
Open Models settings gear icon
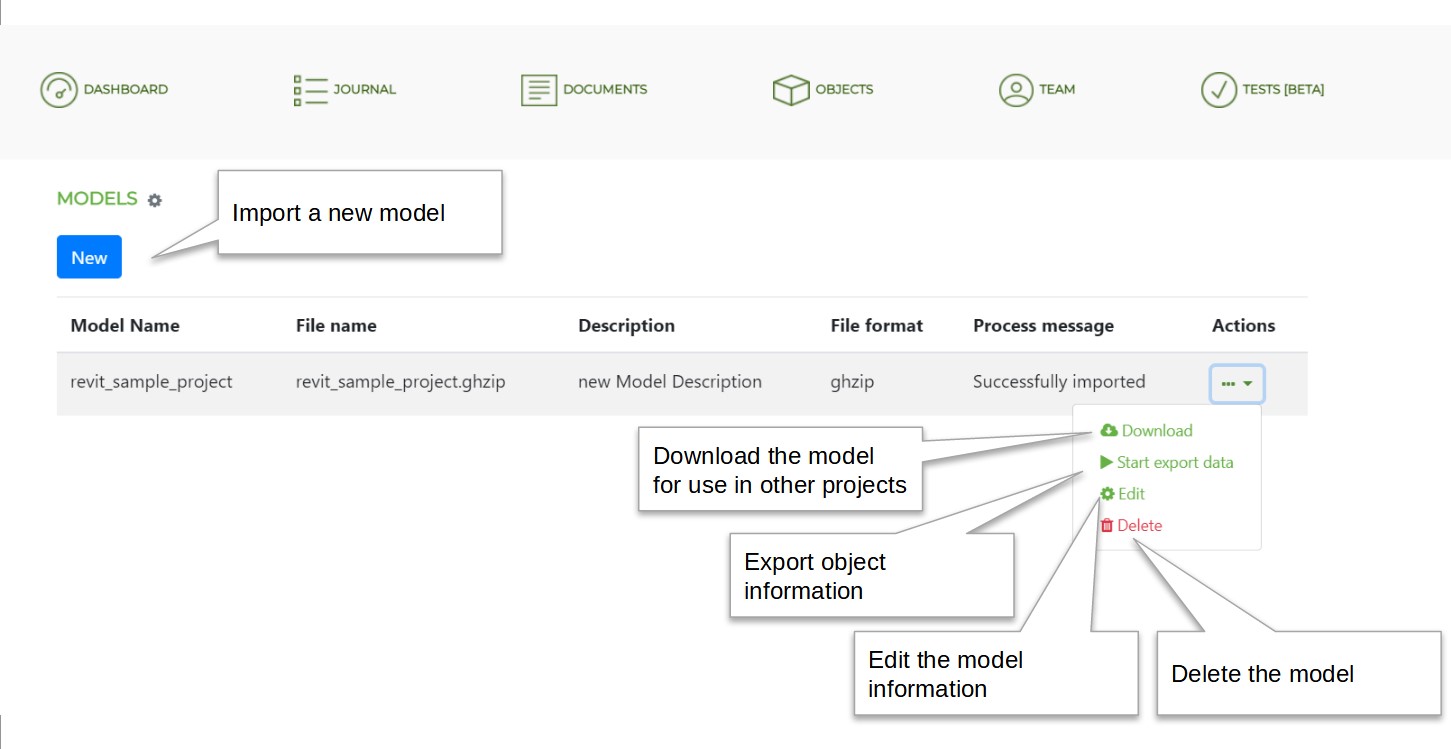click(154, 200)
